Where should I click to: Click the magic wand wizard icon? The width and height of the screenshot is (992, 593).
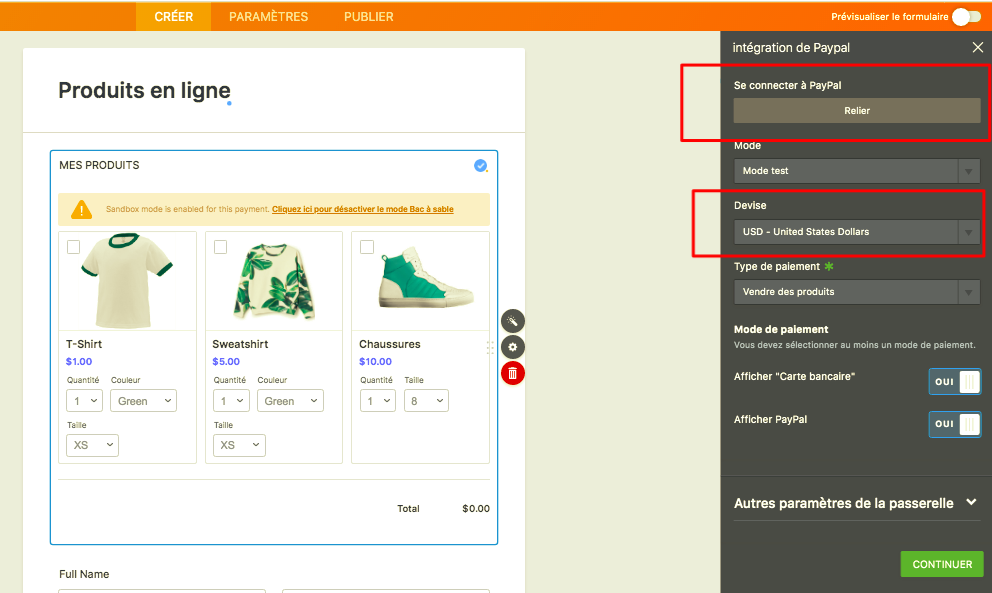512,321
